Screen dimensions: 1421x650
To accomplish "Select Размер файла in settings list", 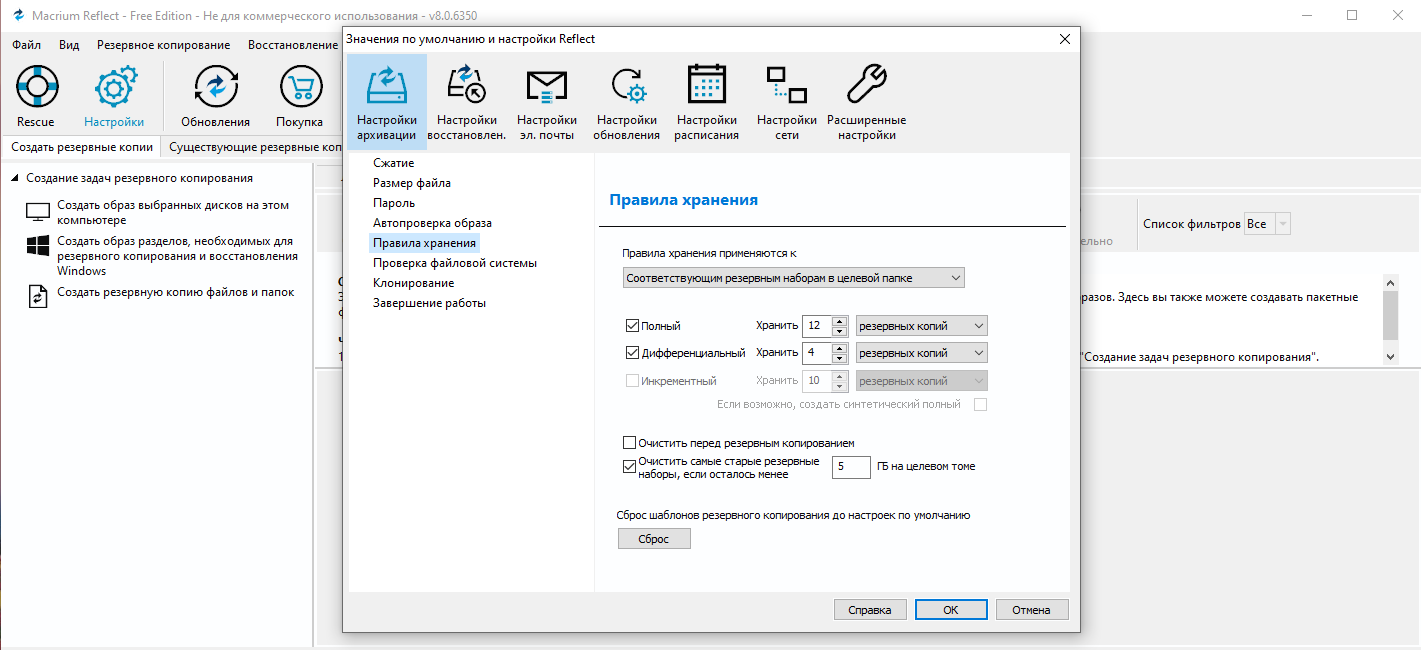I will pyautogui.click(x=412, y=183).
